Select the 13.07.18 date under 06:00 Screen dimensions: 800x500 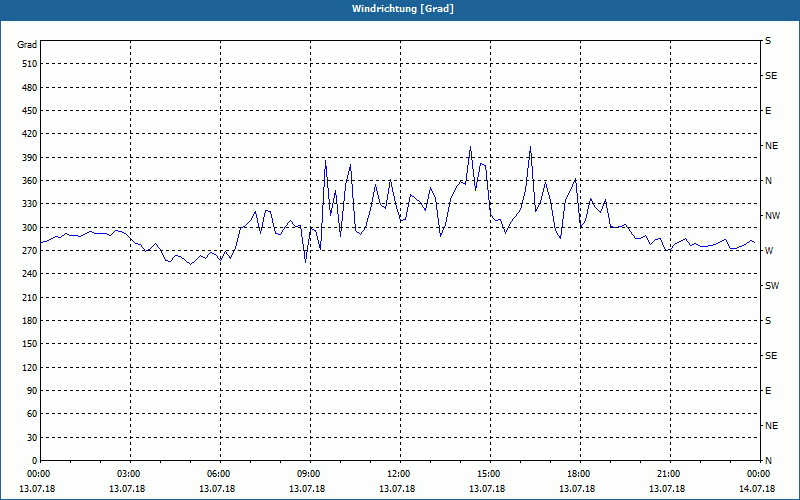click(217, 489)
